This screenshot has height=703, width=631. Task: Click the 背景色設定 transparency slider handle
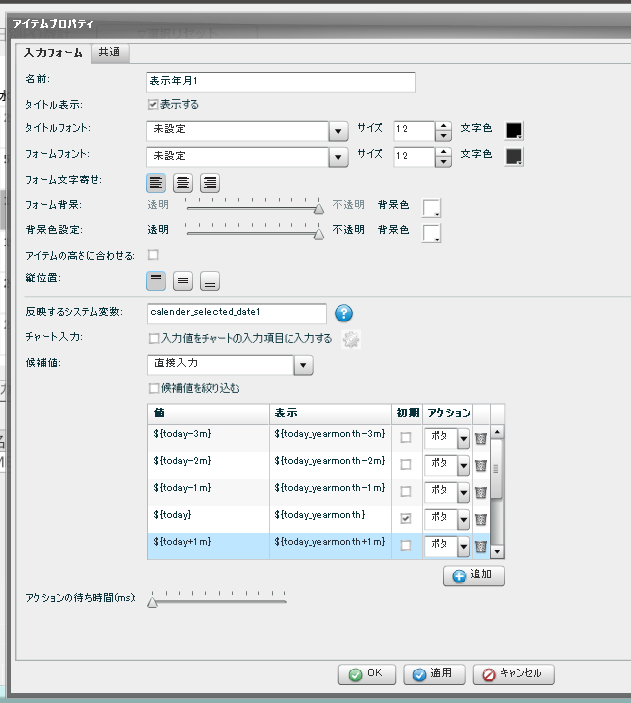[318, 234]
